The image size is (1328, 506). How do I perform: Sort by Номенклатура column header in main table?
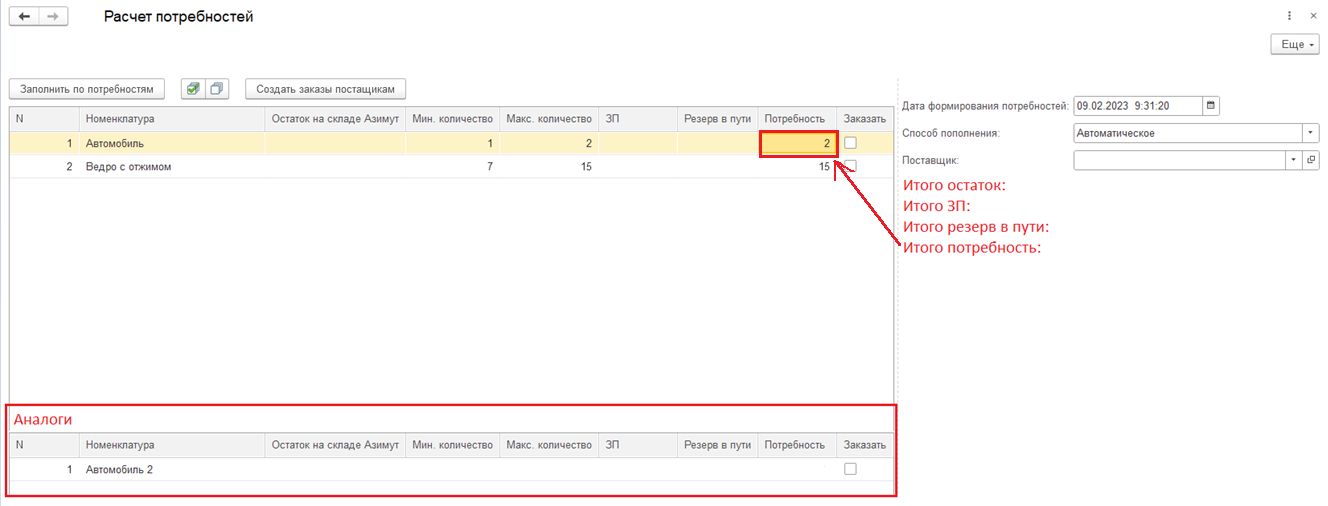pyautogui.click(x=171, y=119)
